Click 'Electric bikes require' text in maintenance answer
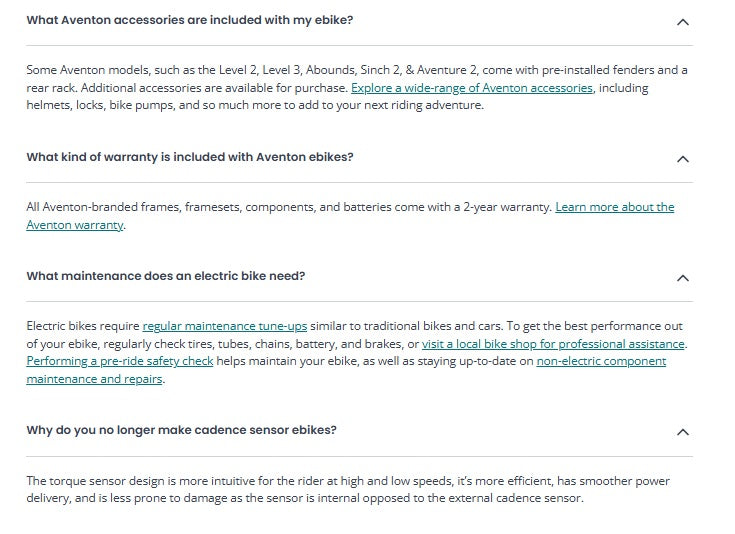Image resolution: width=735 pixels, height=534 pixels. (83, 326)
